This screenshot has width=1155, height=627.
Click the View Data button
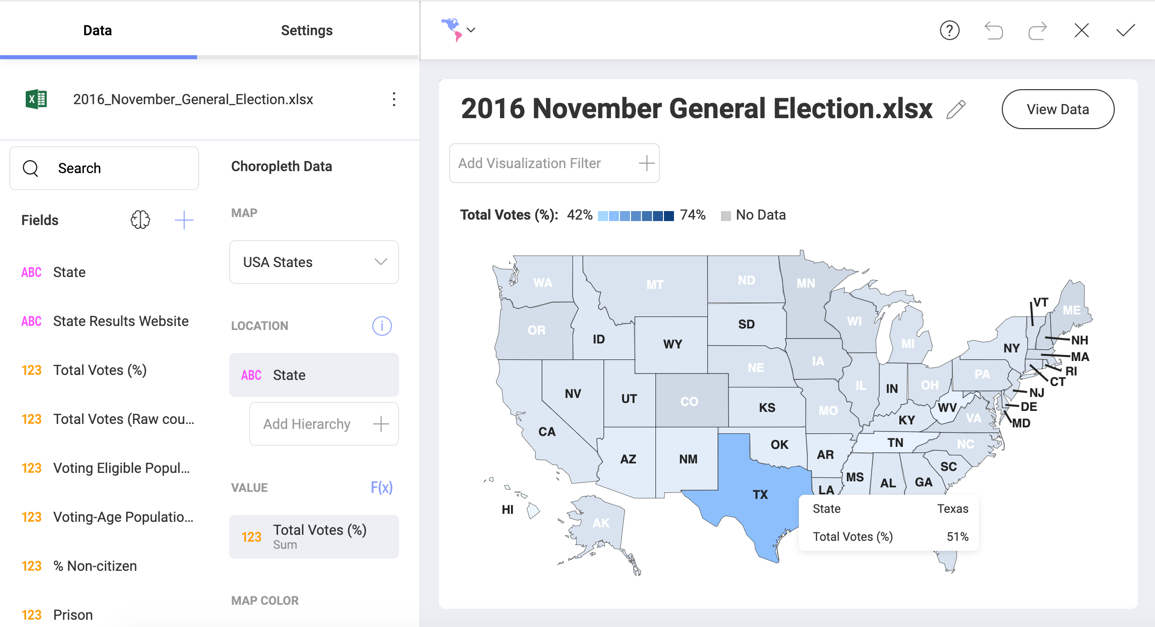point(1058,109)
